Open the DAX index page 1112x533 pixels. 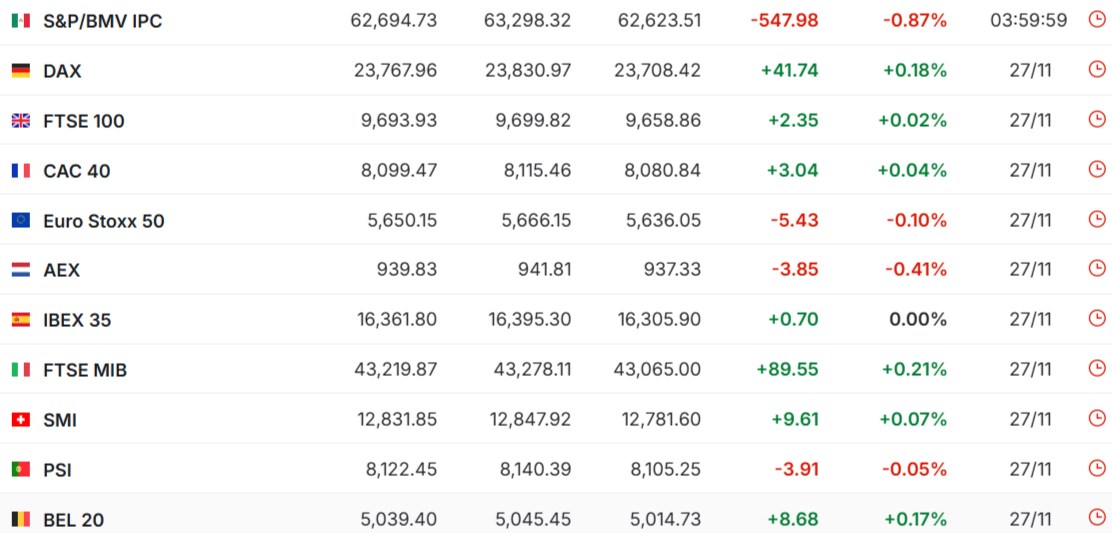tap(62, 71)
